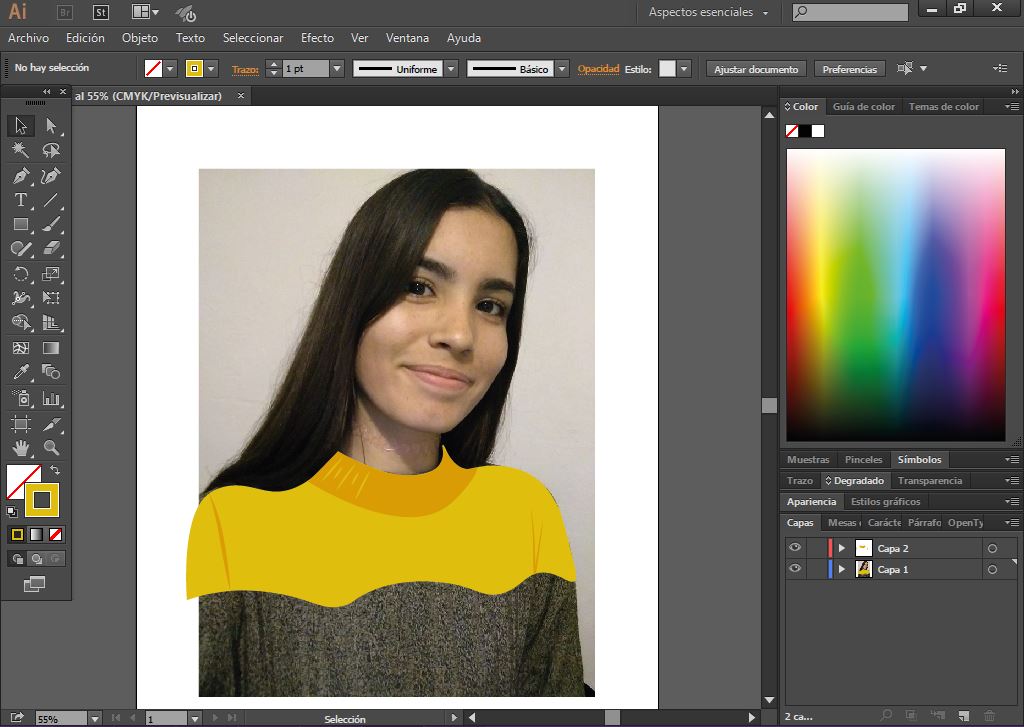Select the Pen tool
1024x727 pixels.
[x=21, y=175]
